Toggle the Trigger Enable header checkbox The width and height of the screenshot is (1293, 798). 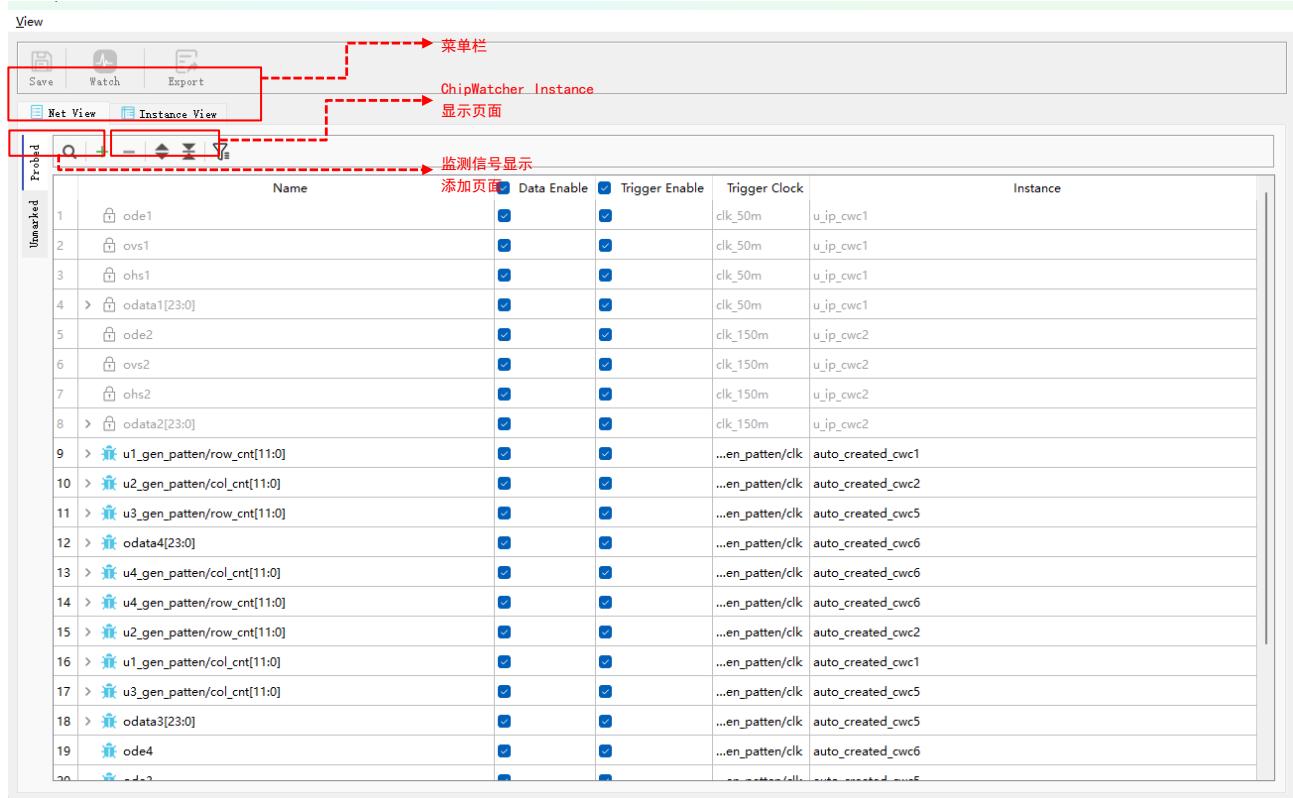pyautogui.click(x=604, y=188)
